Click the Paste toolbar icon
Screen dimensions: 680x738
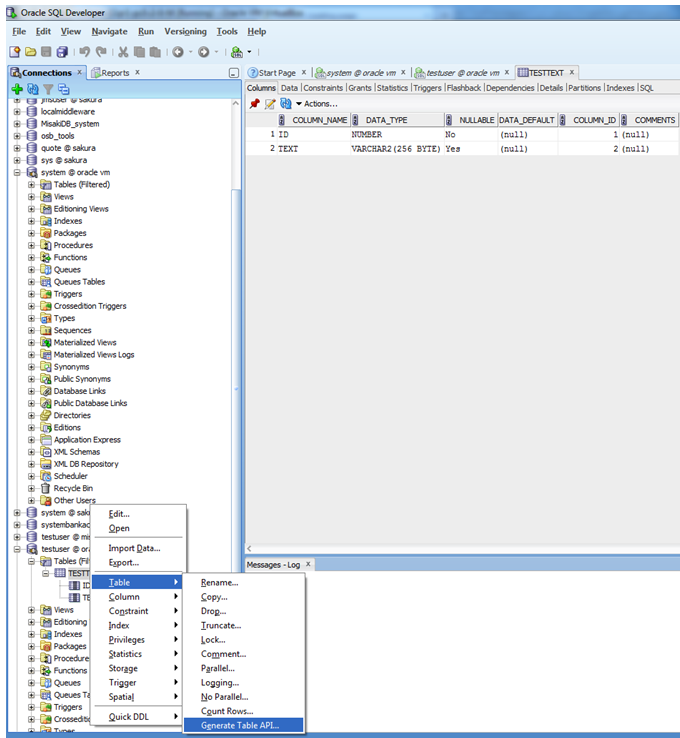pos(155,52)
